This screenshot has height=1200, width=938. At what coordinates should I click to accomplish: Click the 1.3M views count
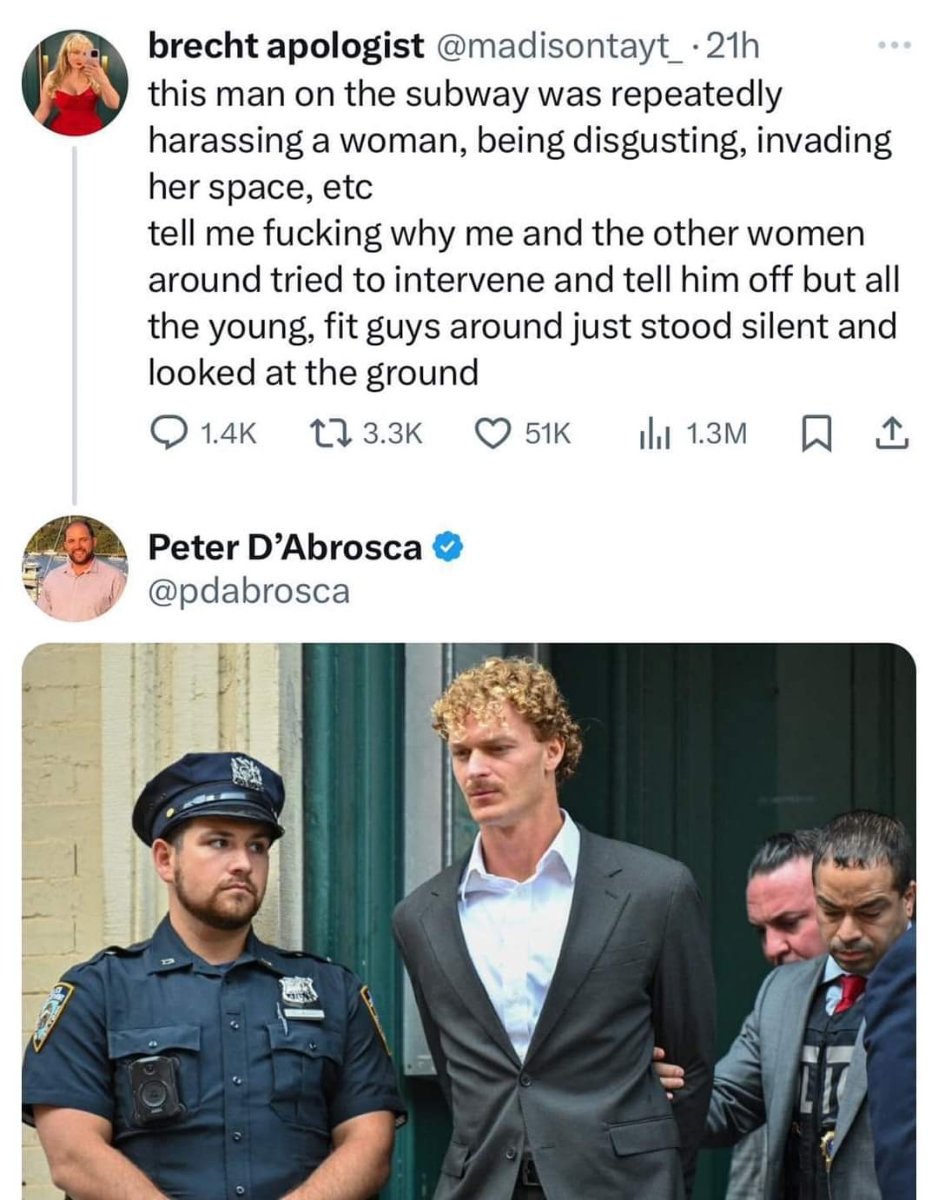[x=718, y=433]
